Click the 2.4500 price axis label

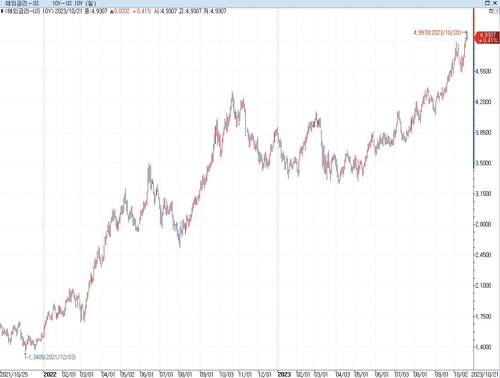pos(483,255)
